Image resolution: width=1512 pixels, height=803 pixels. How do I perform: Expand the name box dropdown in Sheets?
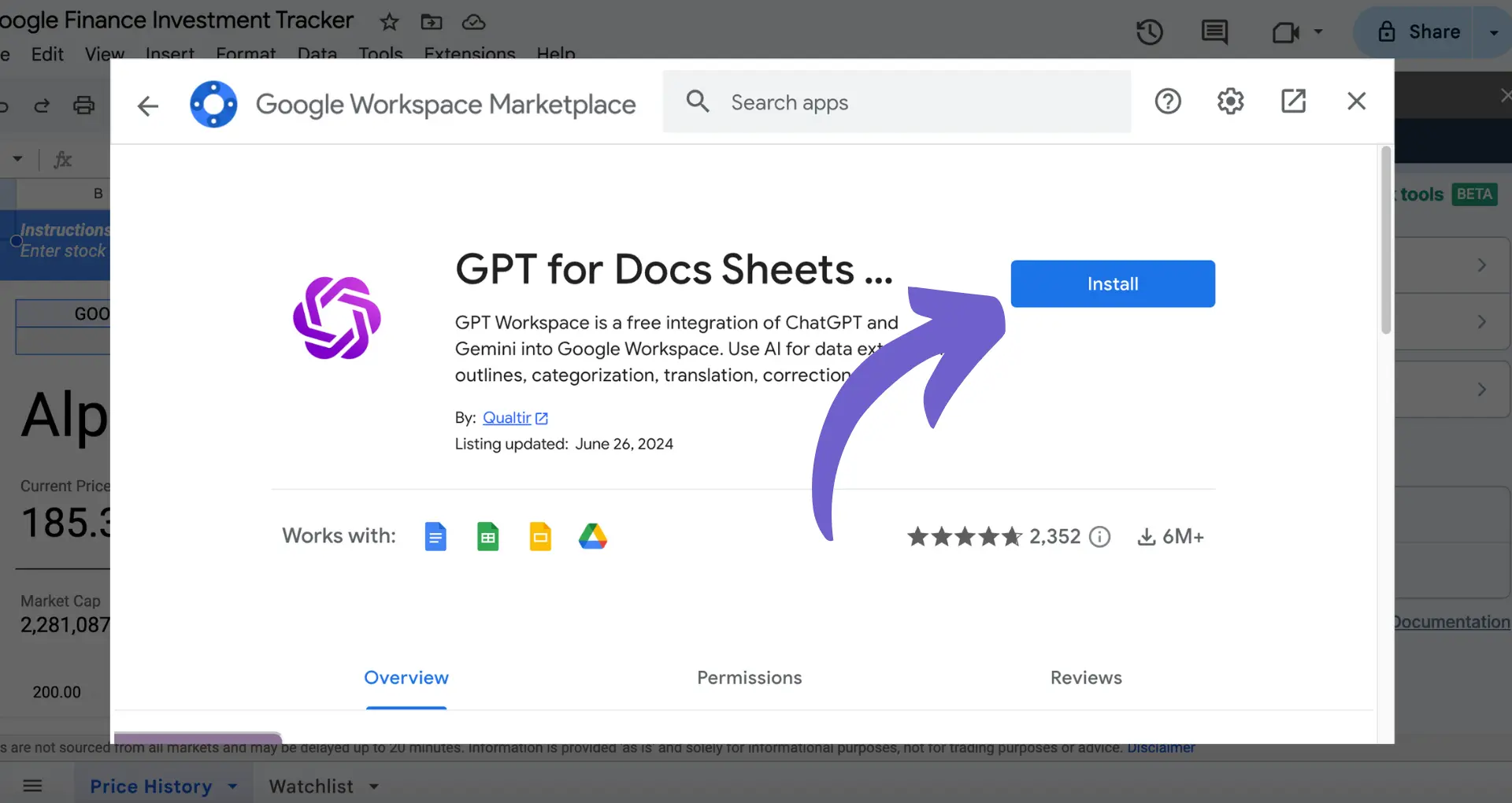pos(17,158)
